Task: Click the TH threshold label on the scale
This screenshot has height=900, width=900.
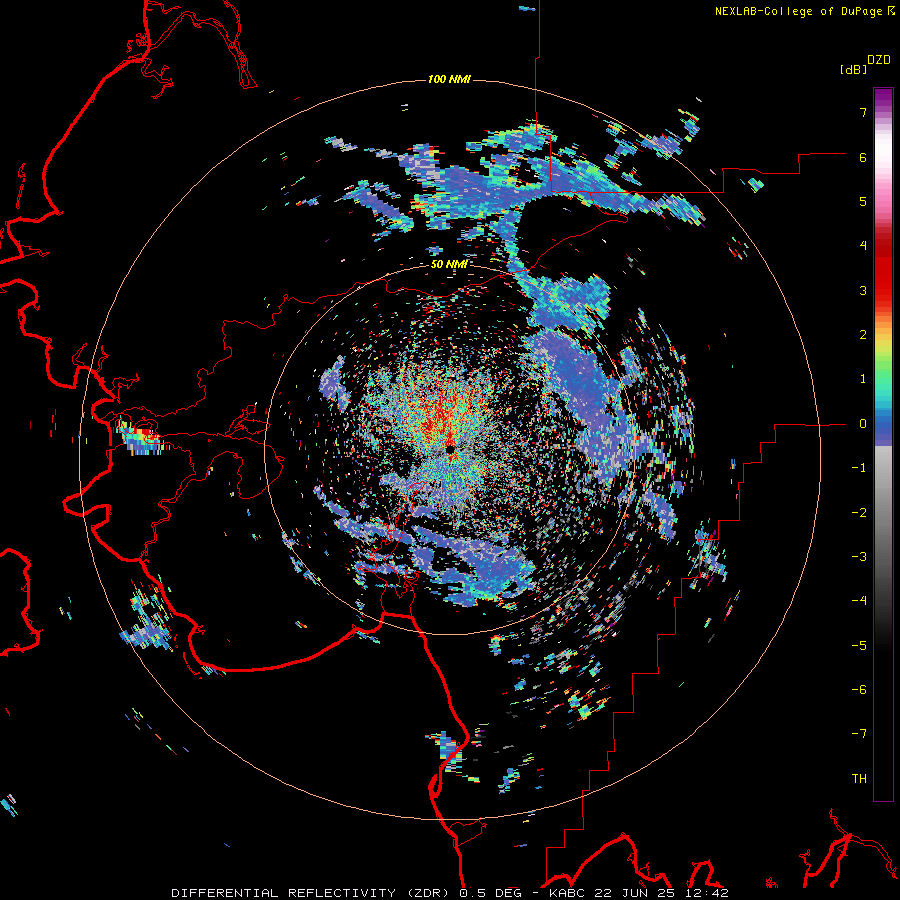Action: click(859, 779)
